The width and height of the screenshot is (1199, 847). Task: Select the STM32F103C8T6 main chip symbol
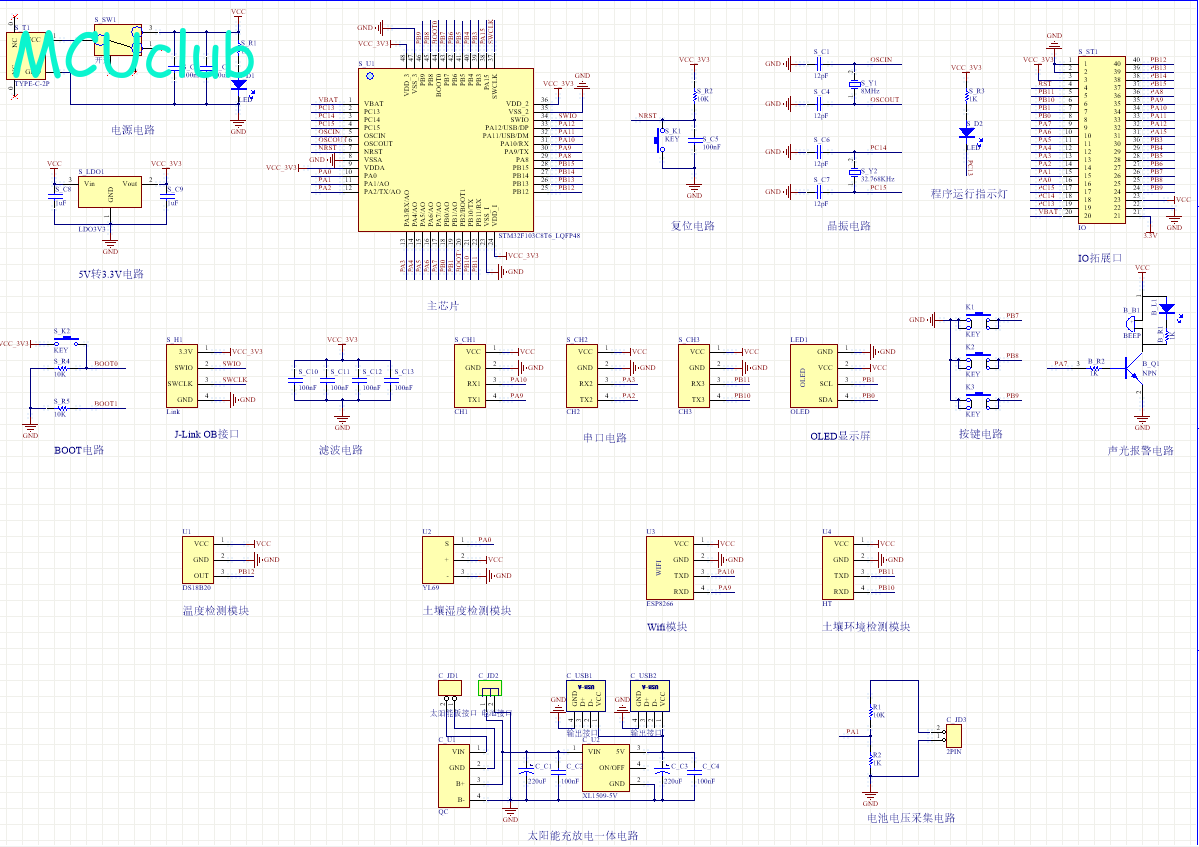[x=446, y=150]
